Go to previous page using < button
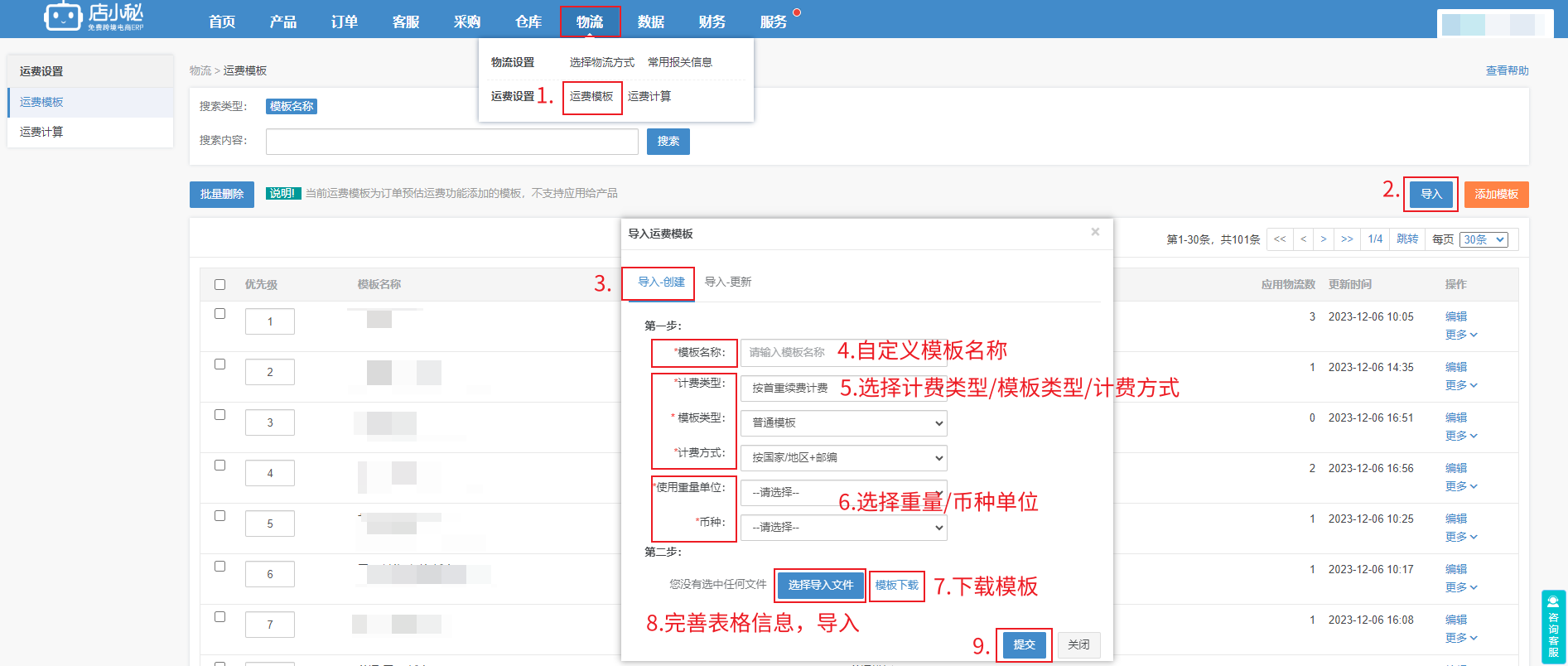The width and height of the screenshot is (1568, 666). (x=1304, y=239)
